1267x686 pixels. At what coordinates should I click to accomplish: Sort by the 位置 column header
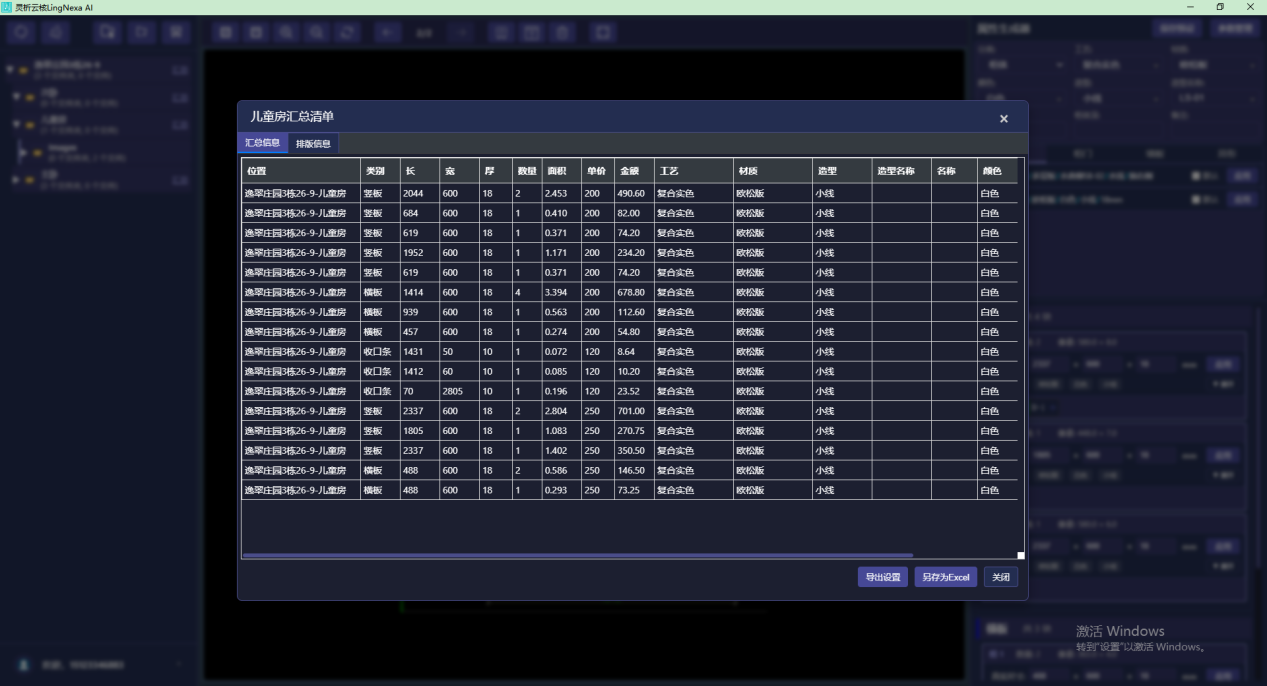pyautogui.click(x=301, y=171)
